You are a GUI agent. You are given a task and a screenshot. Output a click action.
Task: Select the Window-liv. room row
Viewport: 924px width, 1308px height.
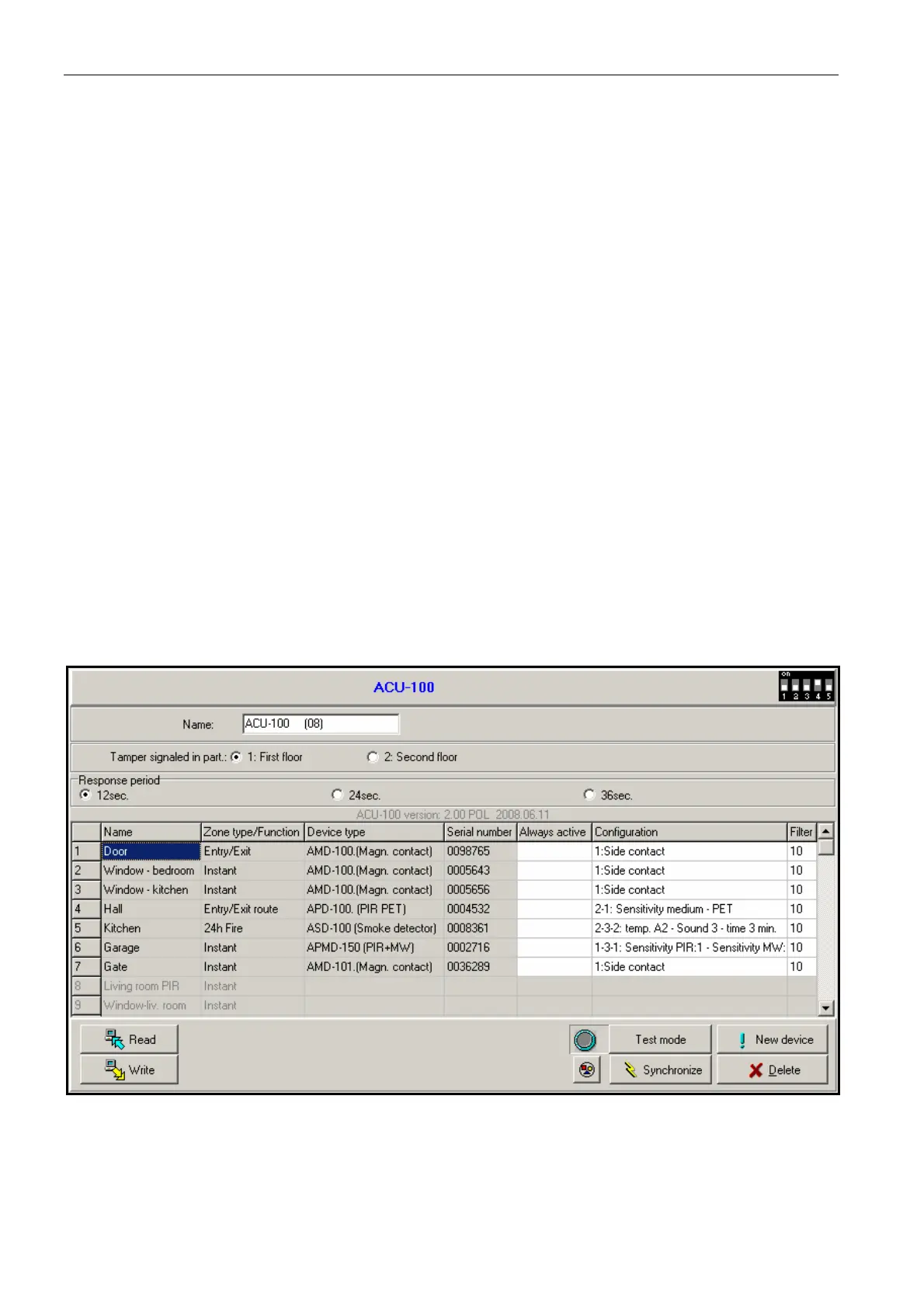coord(151,1005)
